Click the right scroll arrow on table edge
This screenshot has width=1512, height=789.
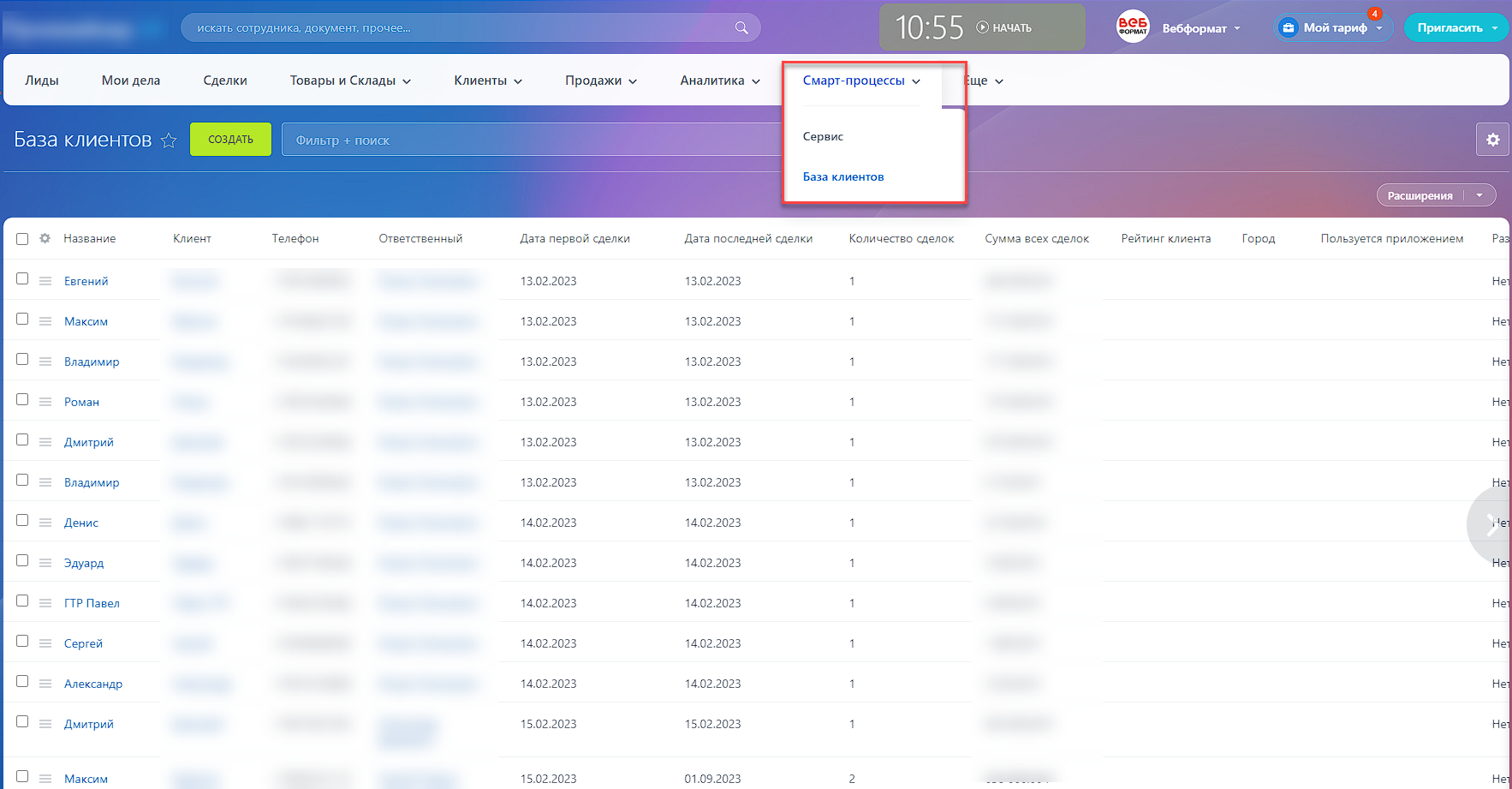click(x=1491, y=525)
